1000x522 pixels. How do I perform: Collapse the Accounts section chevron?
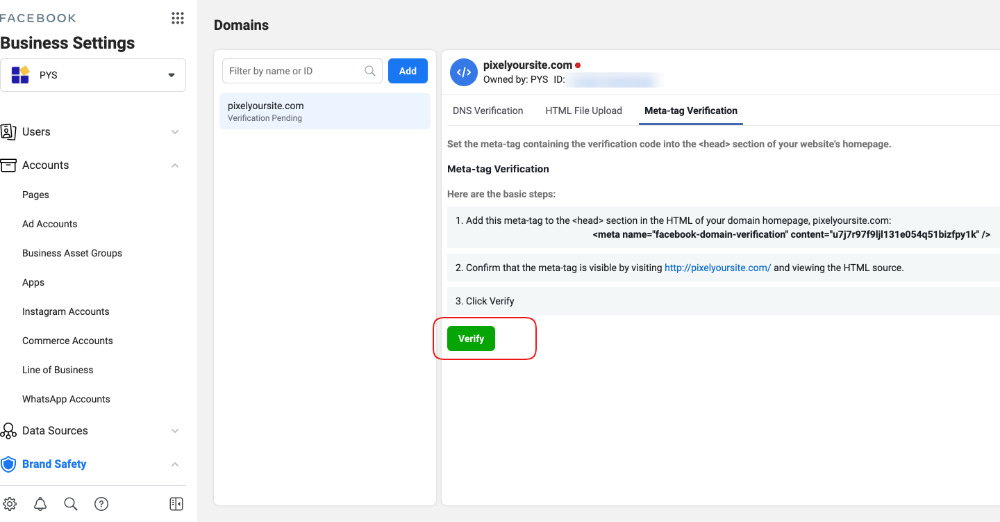pyautogui.click(x=175, y=165)
